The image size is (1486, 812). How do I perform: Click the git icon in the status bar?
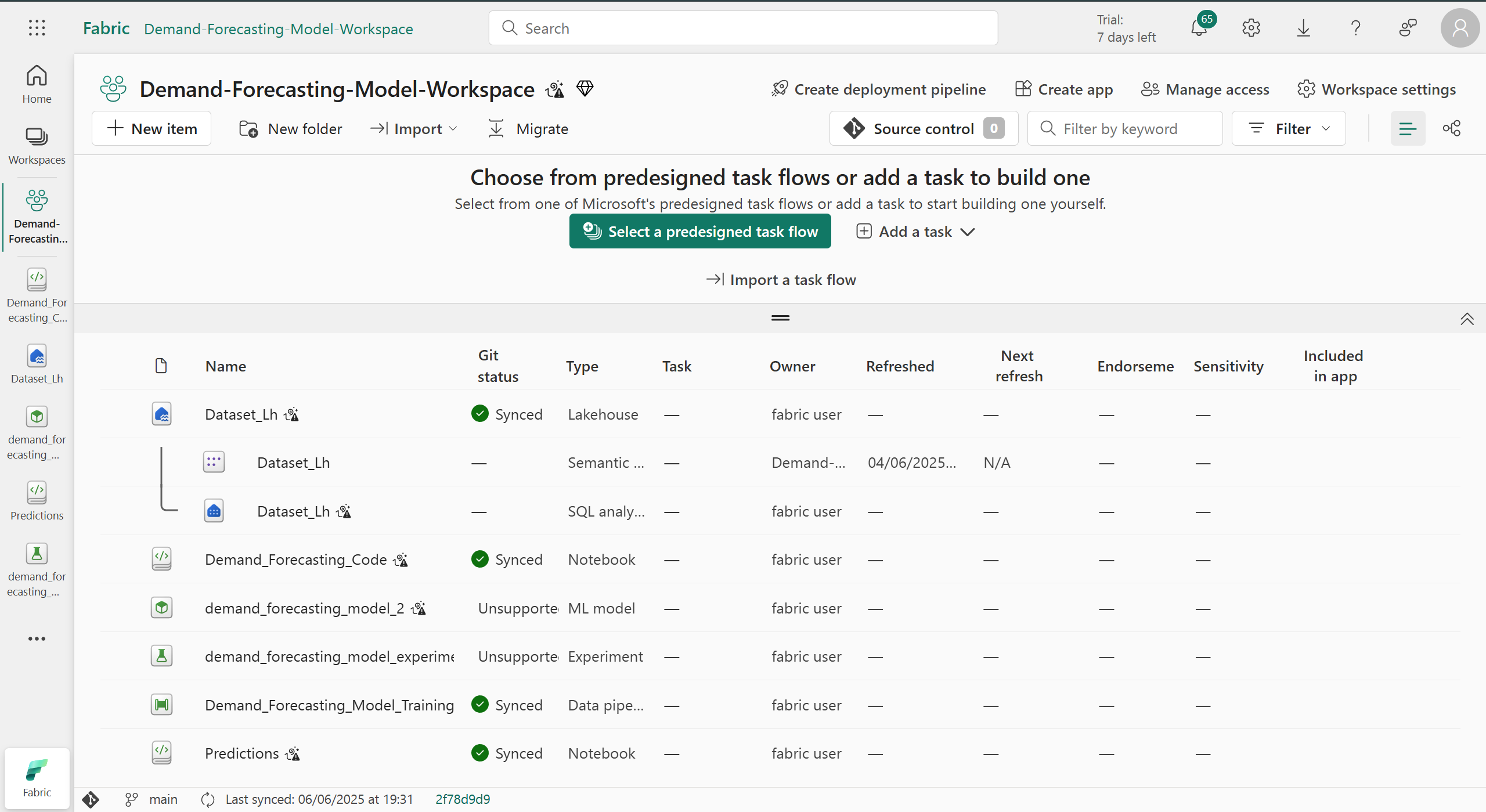[91, 799]
